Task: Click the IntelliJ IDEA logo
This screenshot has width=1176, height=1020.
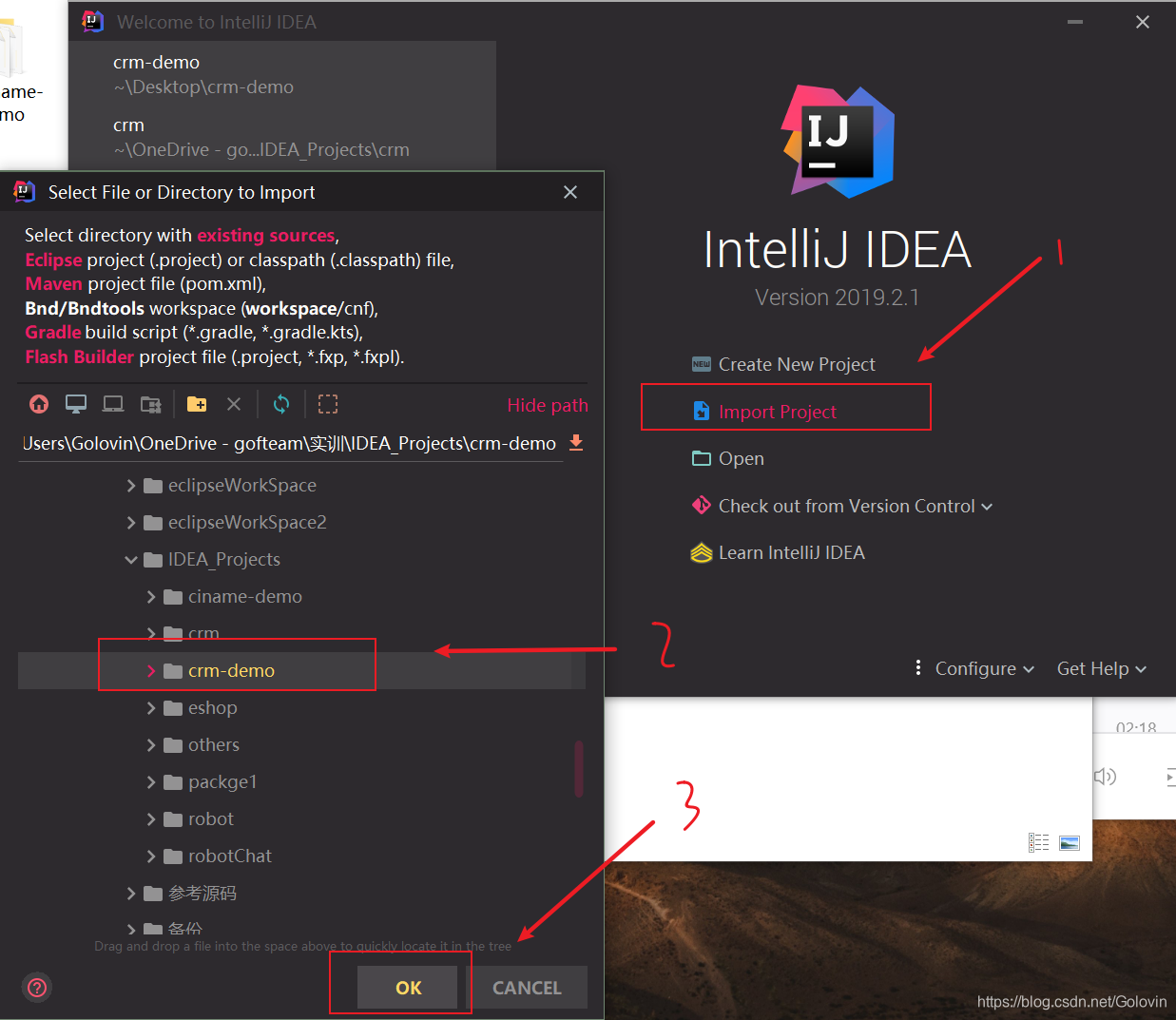Action: (839, 142)
